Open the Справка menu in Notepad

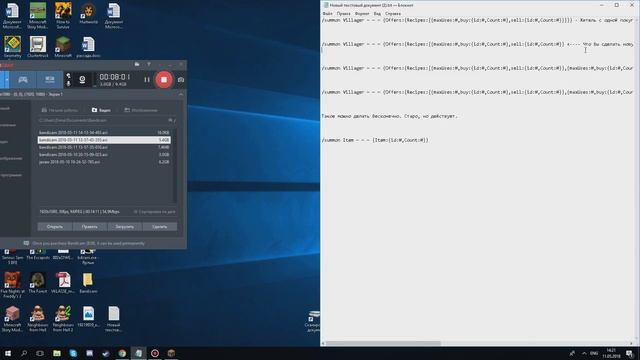point(393,13)
